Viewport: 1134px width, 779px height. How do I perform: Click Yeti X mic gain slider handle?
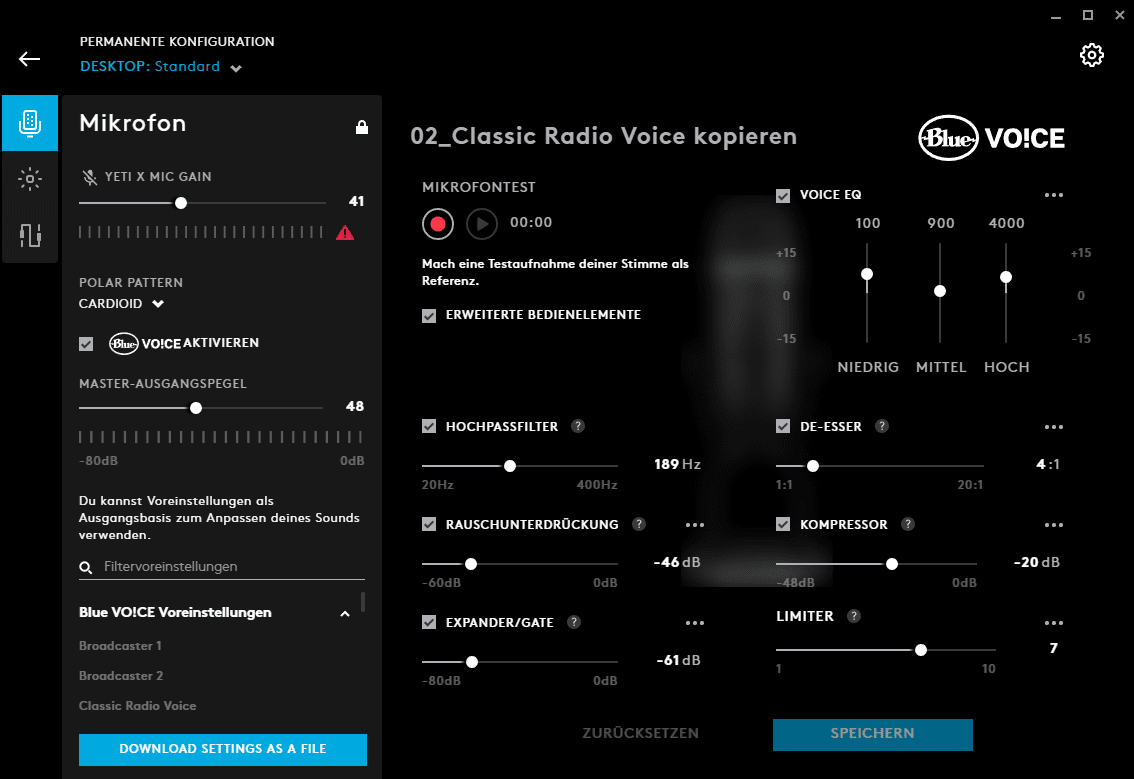click(x=181, y=203)
